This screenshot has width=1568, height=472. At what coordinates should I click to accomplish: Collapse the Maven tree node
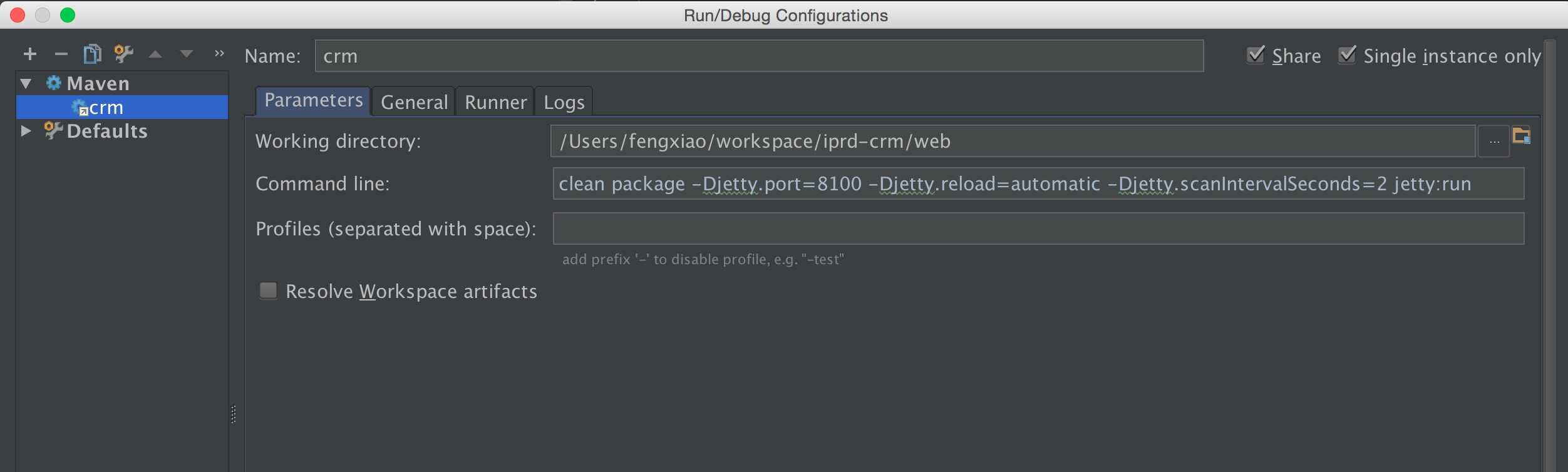[26, 83]
